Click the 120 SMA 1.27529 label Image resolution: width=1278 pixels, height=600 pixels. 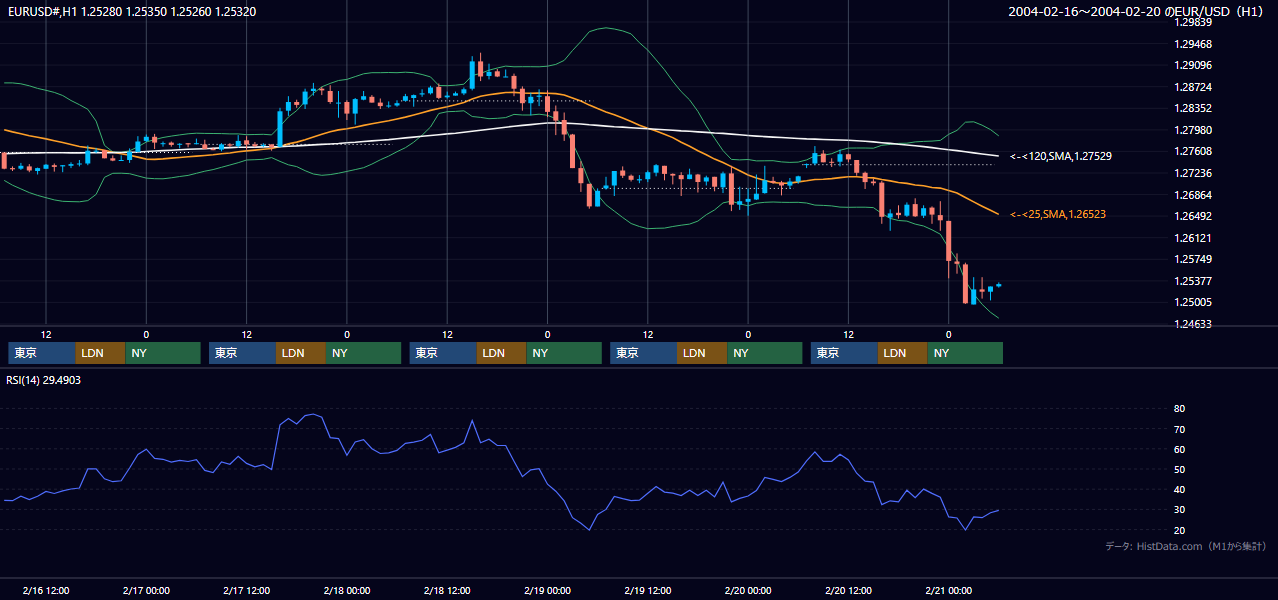[x=1061, y=156]
